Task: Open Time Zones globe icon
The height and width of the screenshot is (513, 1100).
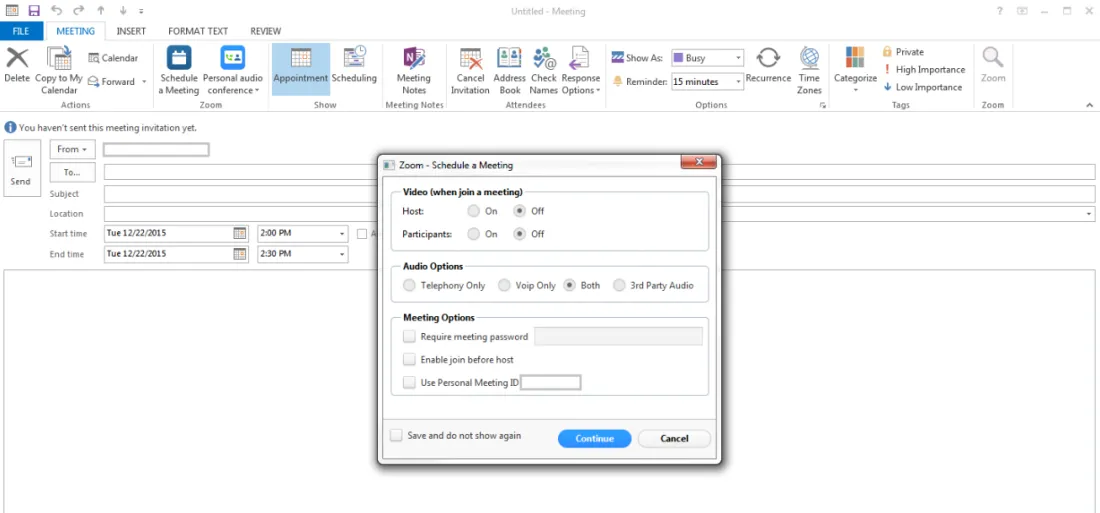Action: click(x=809, y=58)
